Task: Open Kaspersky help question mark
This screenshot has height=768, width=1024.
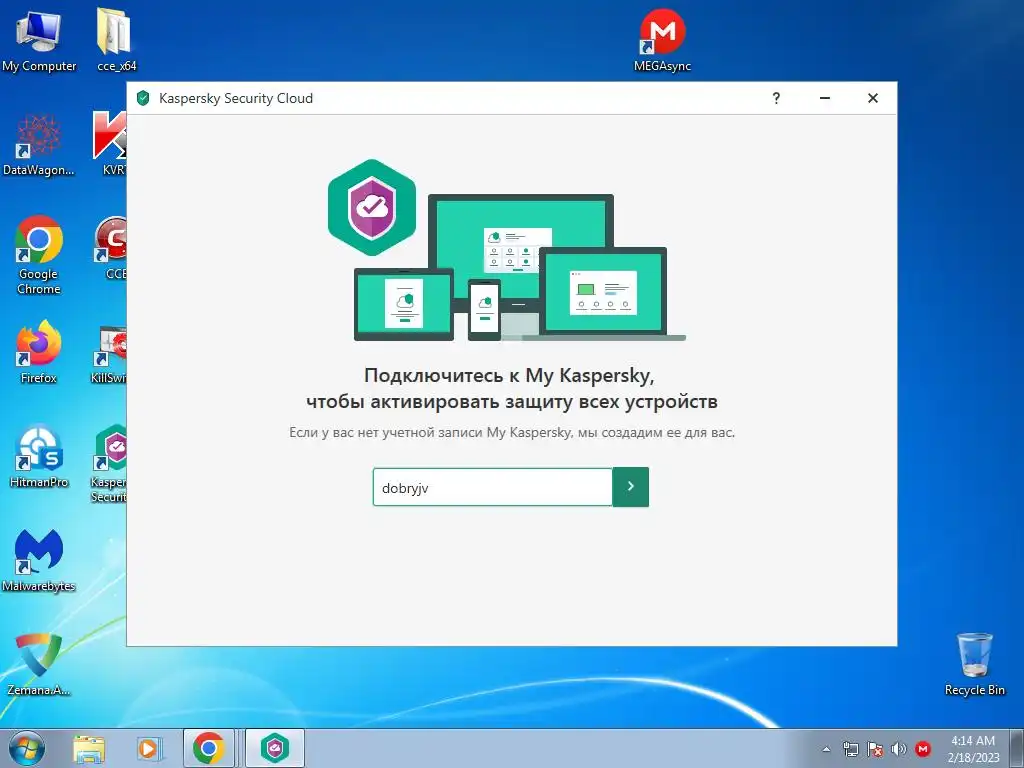Action: coord(776,98)
